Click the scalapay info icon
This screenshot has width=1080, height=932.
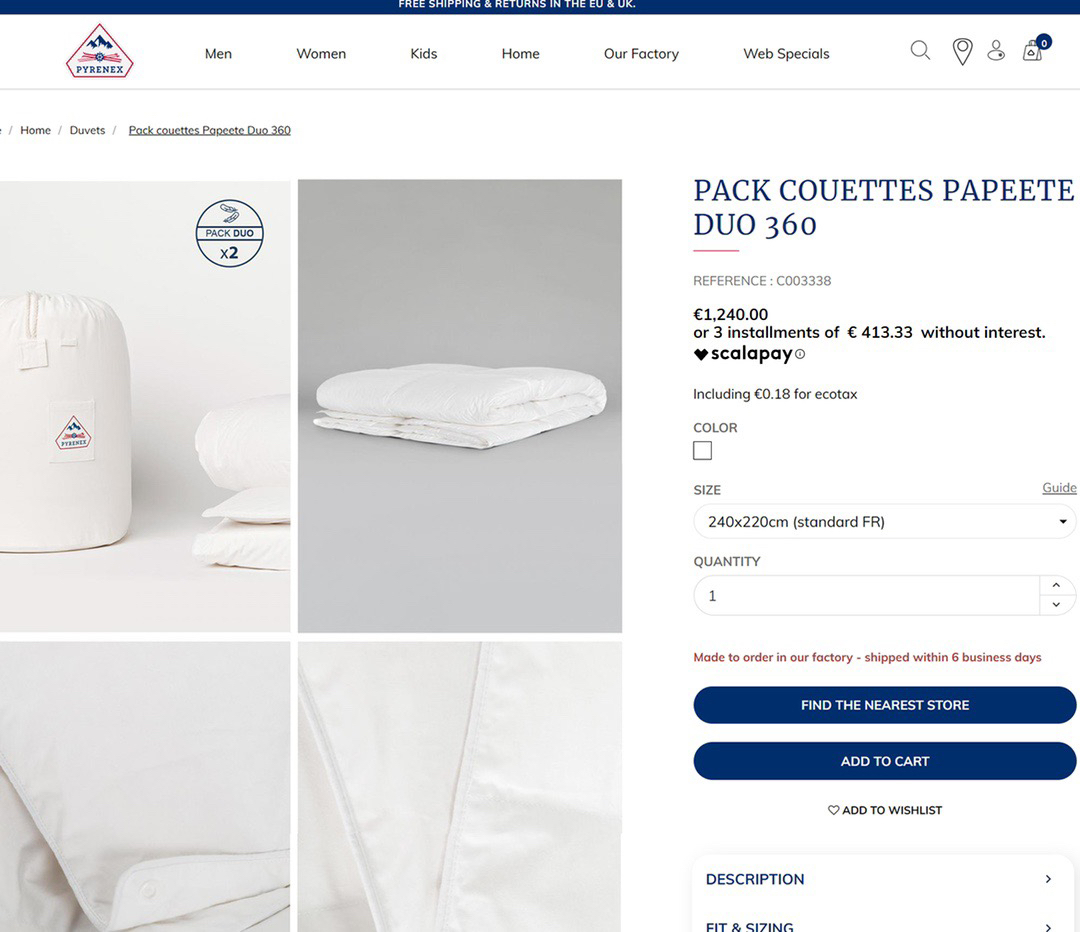pyautogui.click(x=800, y=354)
